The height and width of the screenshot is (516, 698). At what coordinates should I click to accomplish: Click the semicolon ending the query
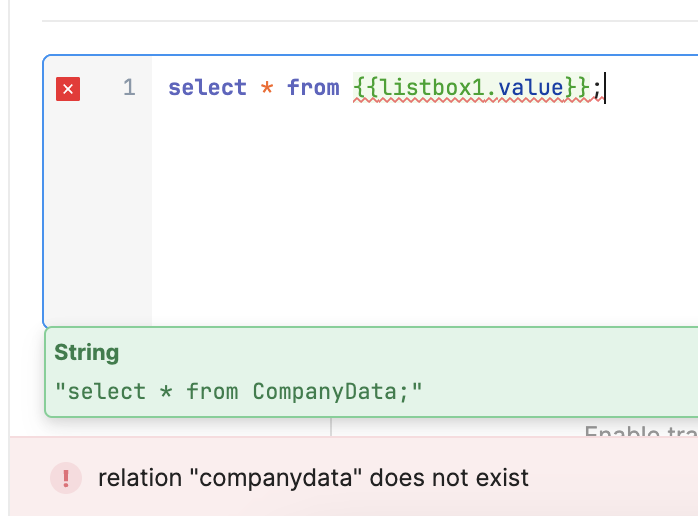tap(597, 88)
